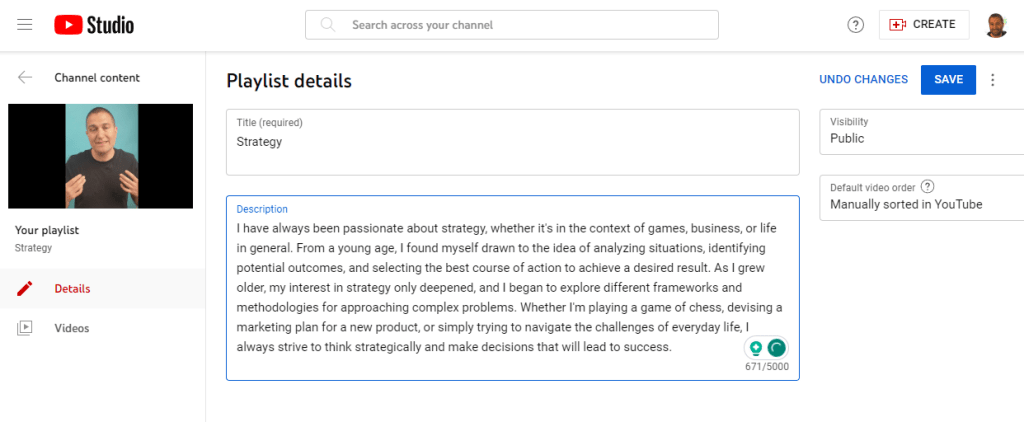1024x422 pixels.
Task: Click Channel content link
Action: 97,78
